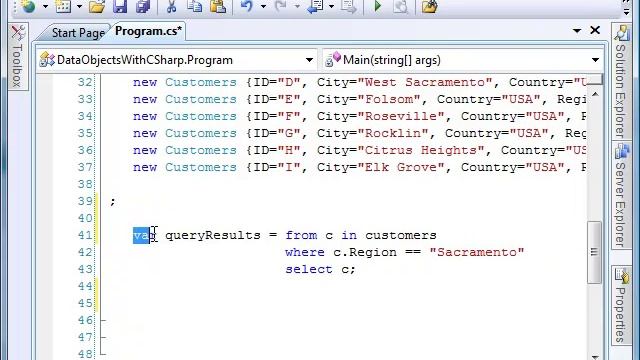Click the 'select' keyword on line 43

tap(309, 269)
